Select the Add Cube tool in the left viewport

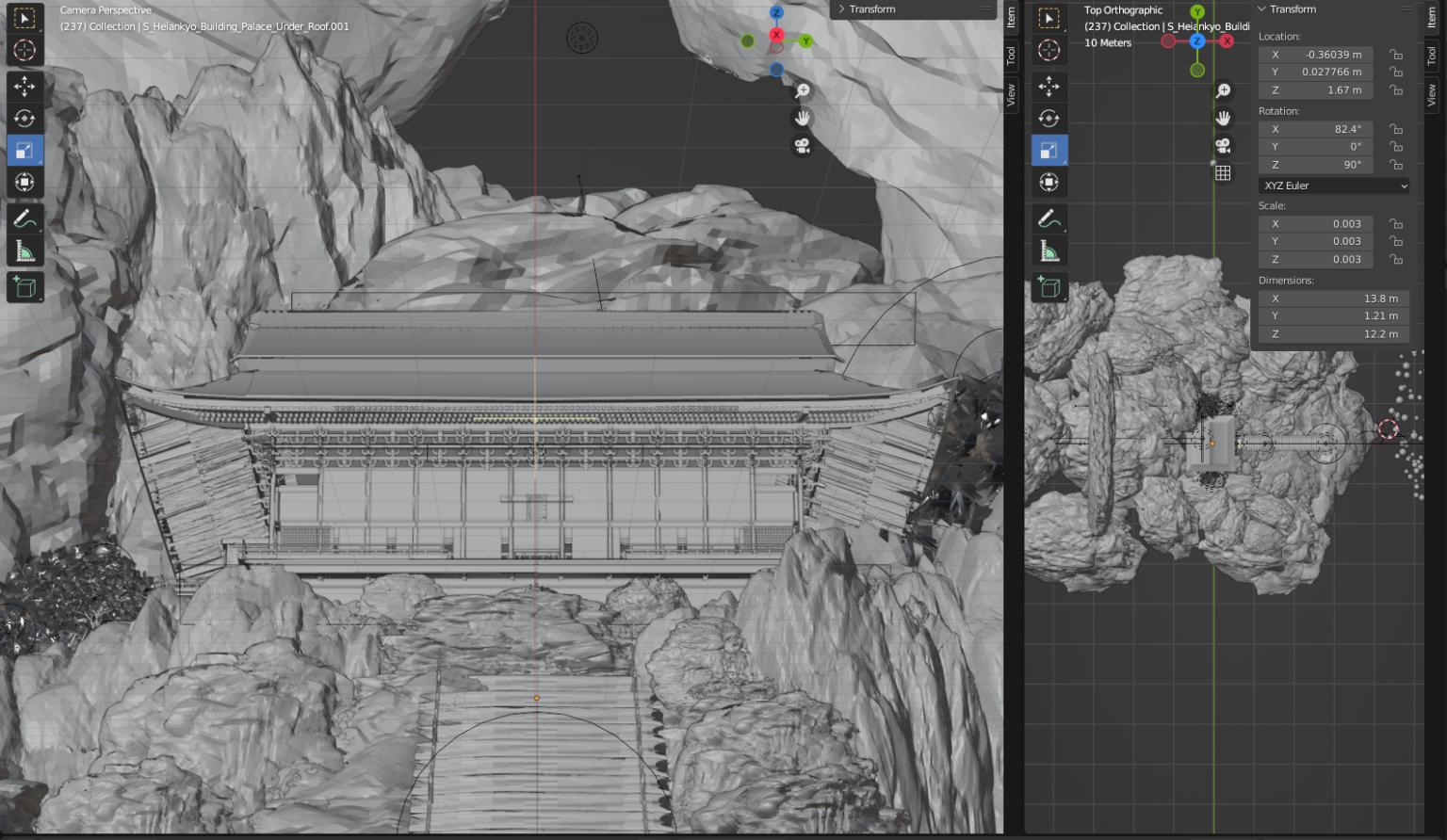click(x=24, y=287)
